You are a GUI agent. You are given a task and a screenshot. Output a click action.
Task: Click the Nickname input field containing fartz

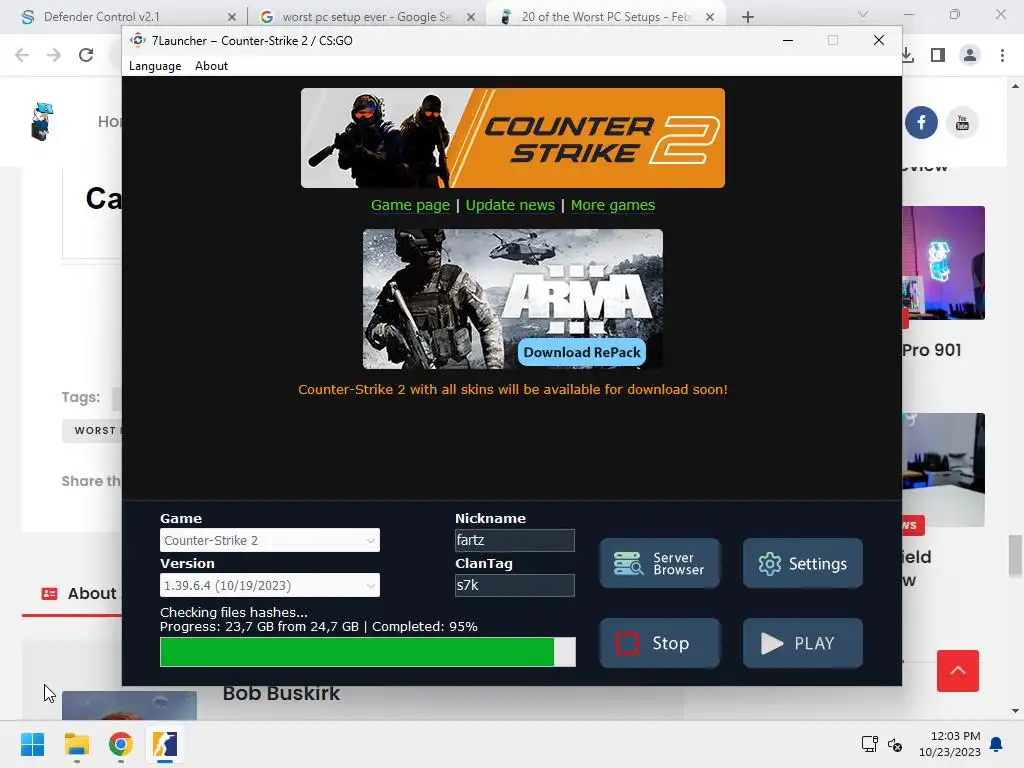[515, 540]
